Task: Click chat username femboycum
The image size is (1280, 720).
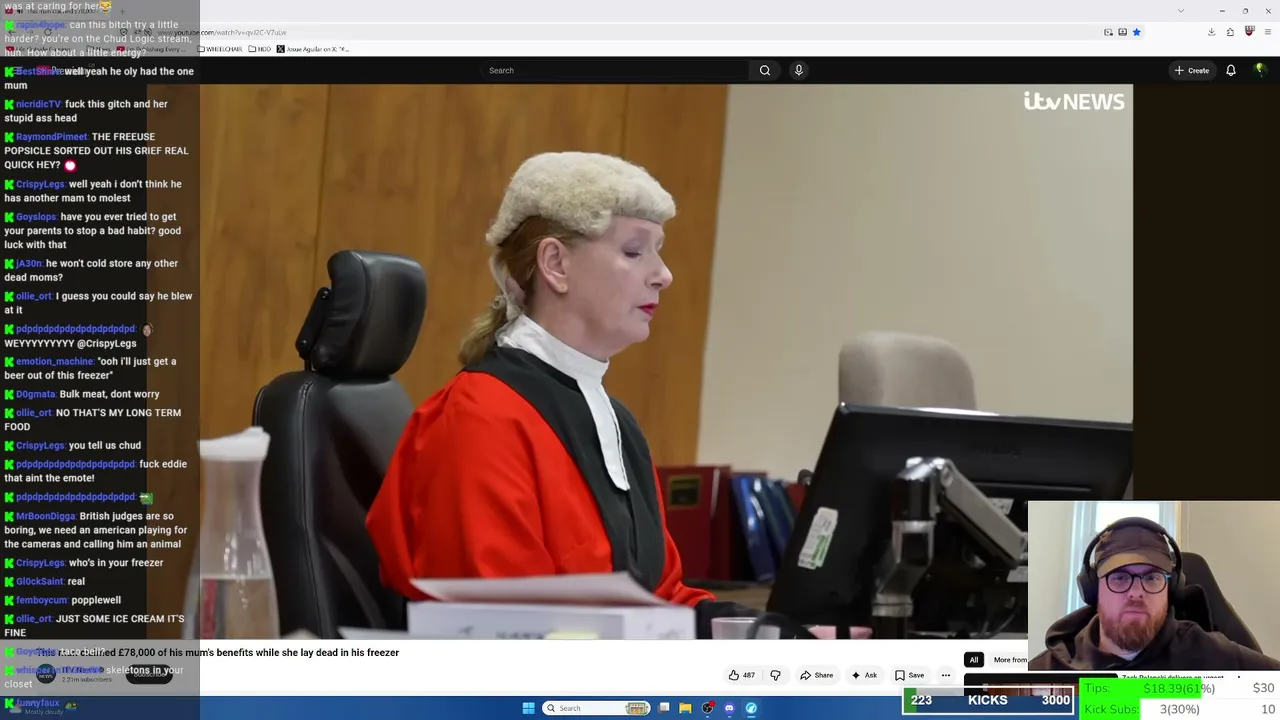Action: click(41, 600)
